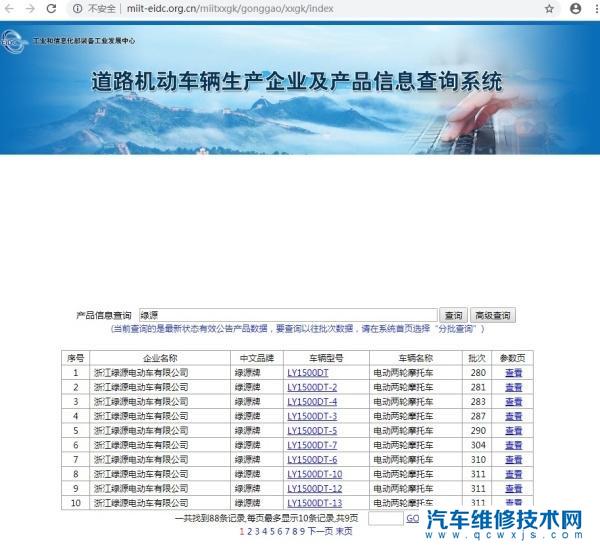Go to results page 2
The image size is (600, 551).
249,531
